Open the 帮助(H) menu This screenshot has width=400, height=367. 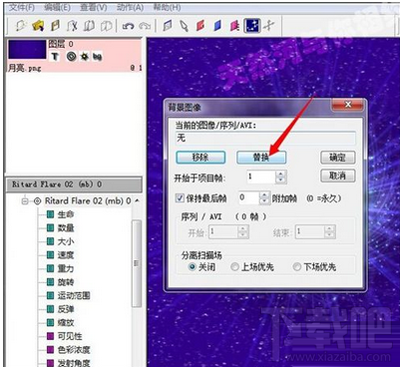tap(167, 7)
